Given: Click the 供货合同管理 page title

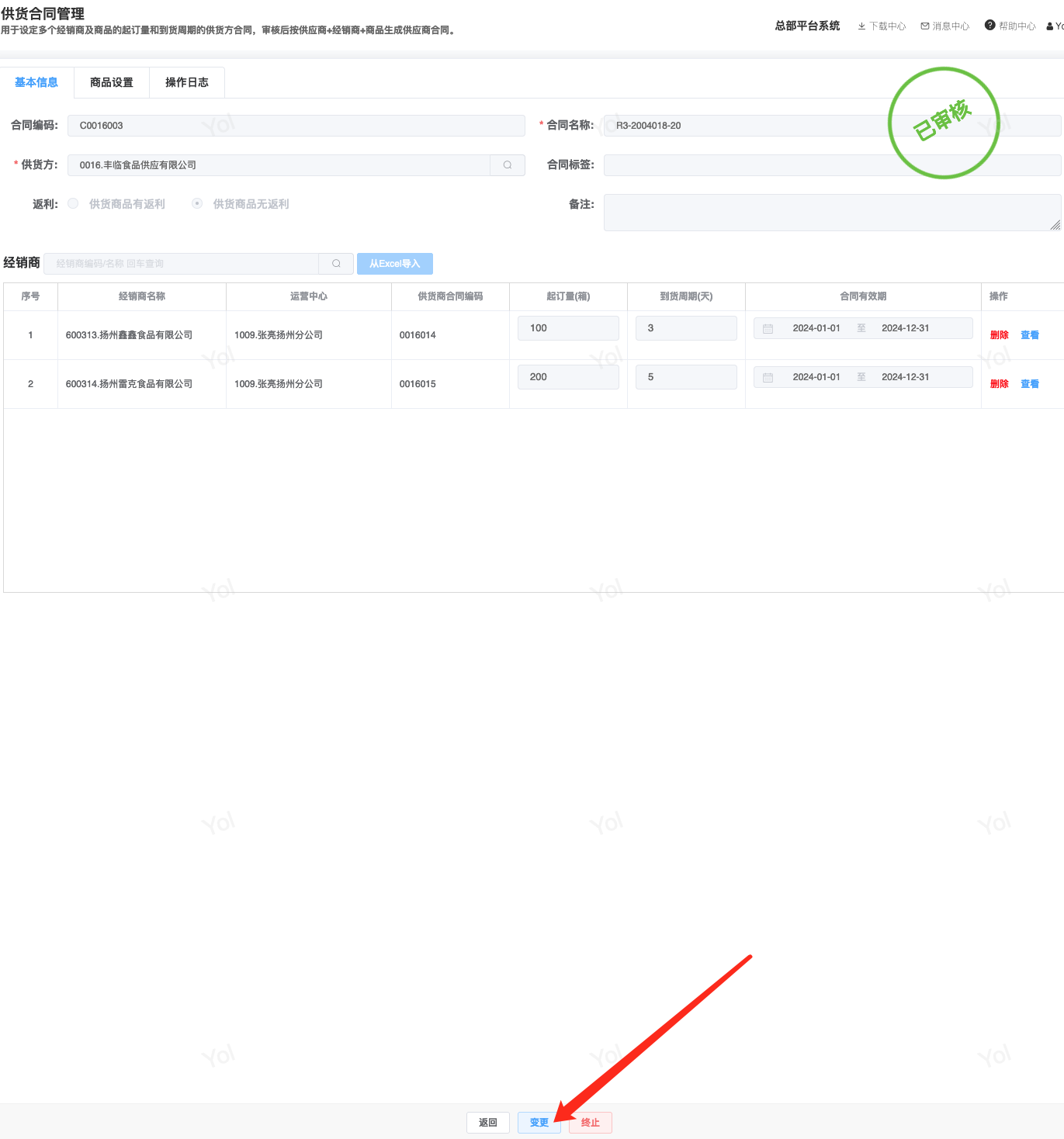Looking at the screenshot, I should (43, 14).
